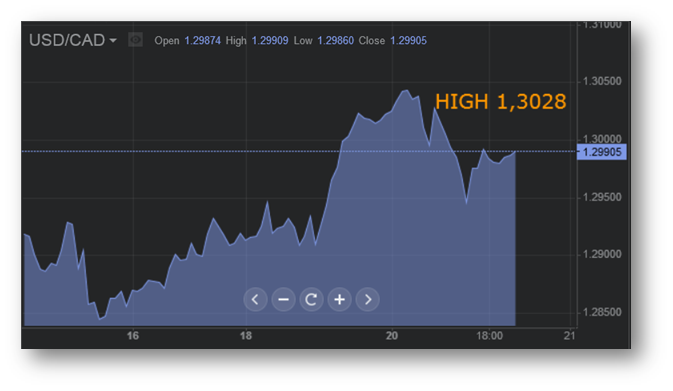673x391 pixels.
Task: Click the Open value 1.29874
Action: [203, 41]
